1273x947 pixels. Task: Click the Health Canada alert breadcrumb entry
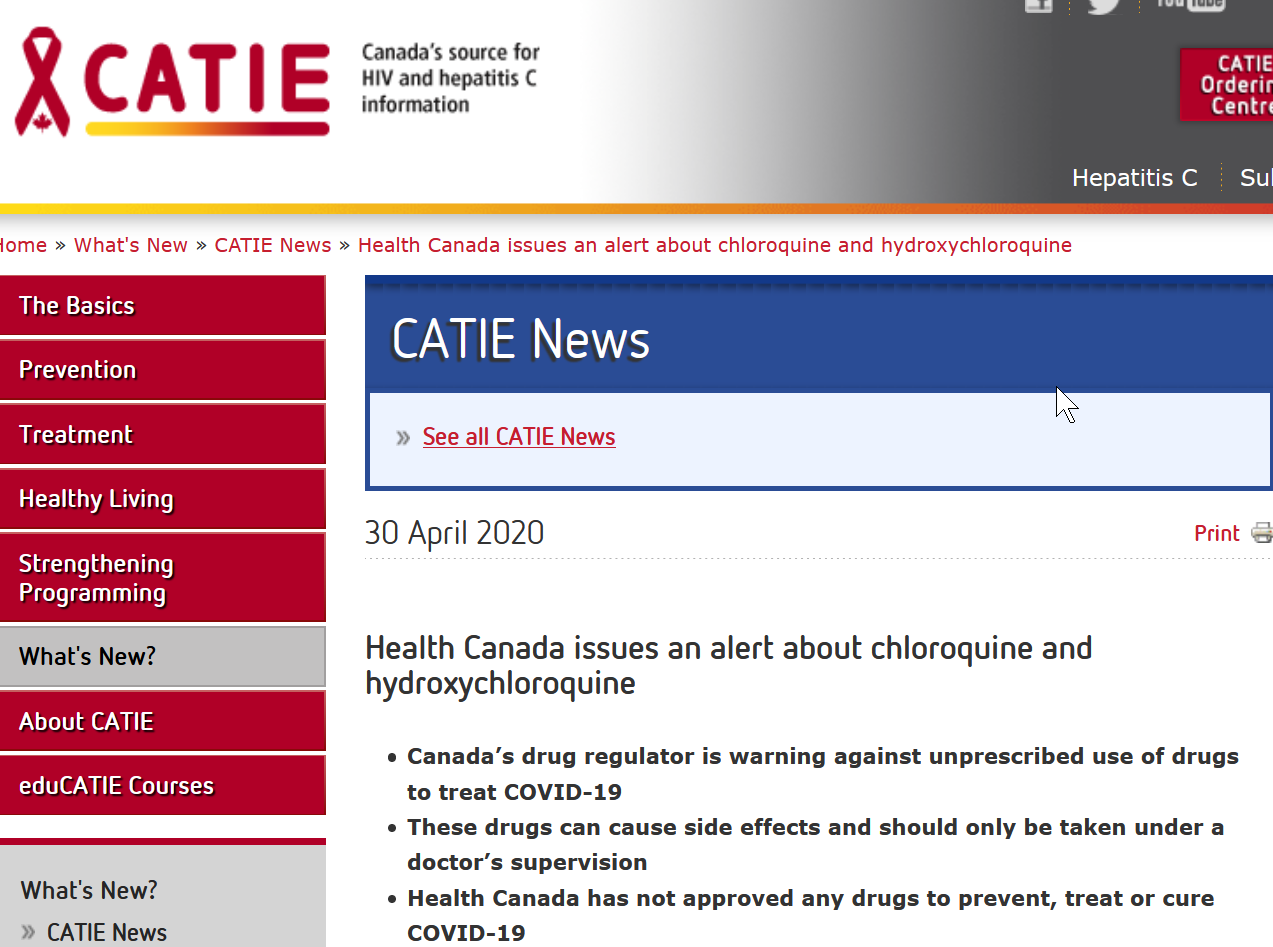tap(715, 245)
